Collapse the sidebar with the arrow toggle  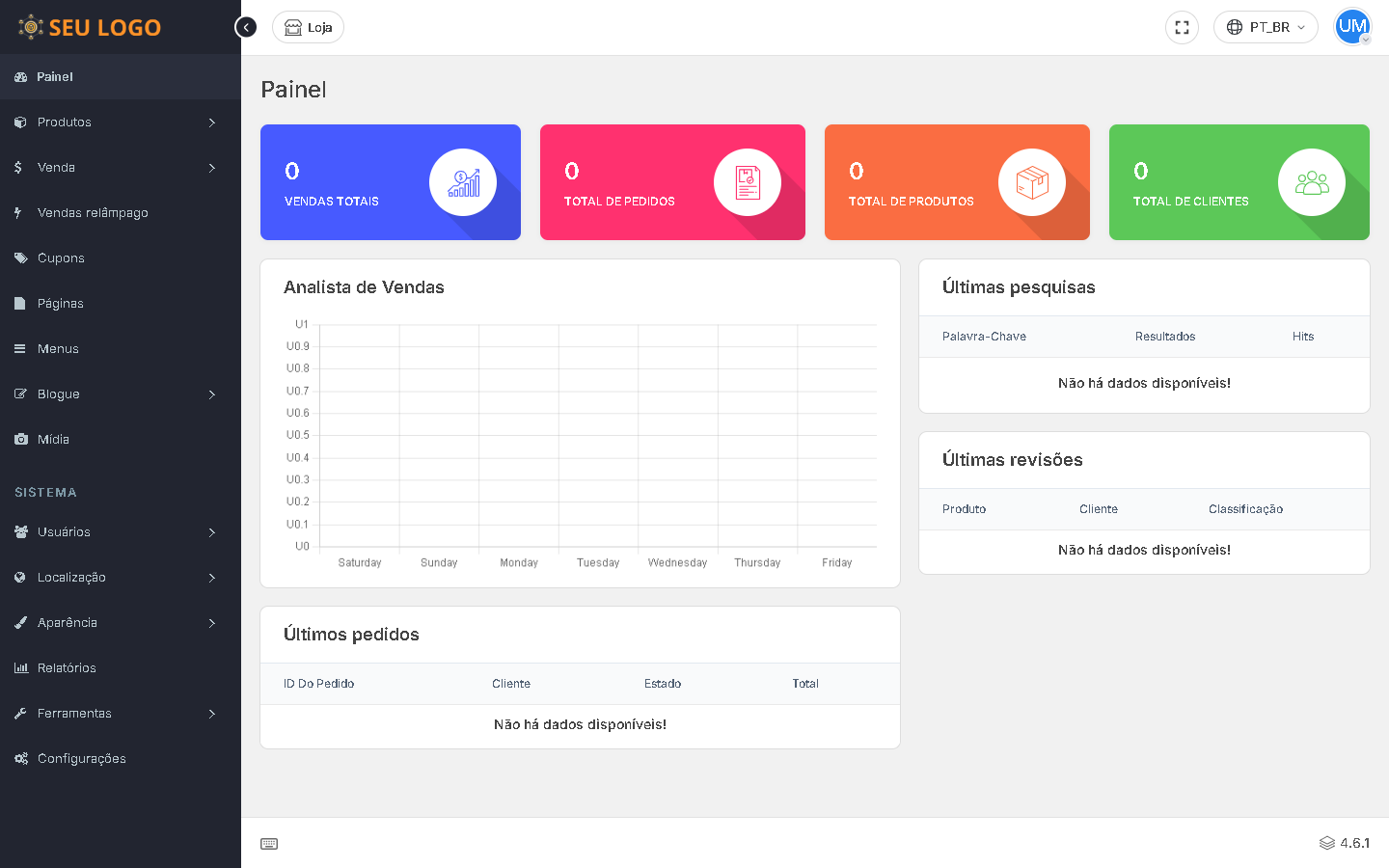tap(246, 27)
